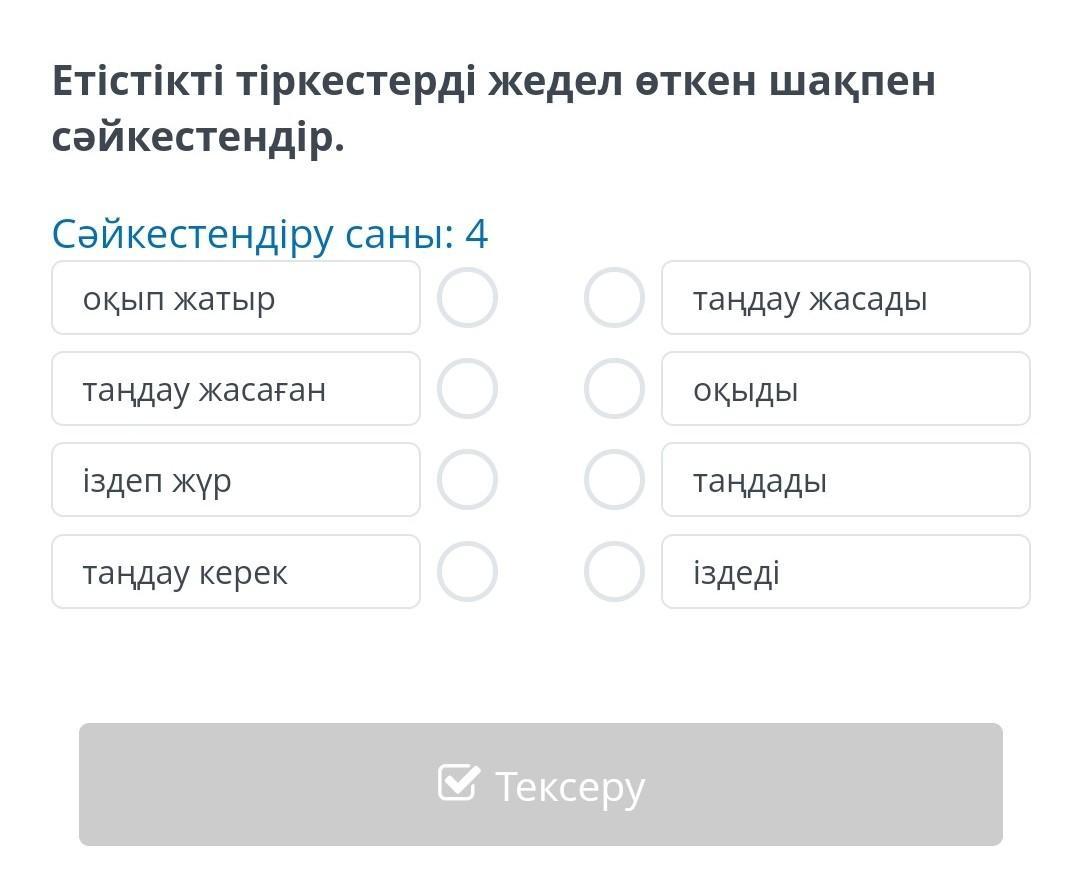The height and width of the screenshot is (892, 1080).
Task: Click the таңдау жасаған answer box
Action: point(236,389)
